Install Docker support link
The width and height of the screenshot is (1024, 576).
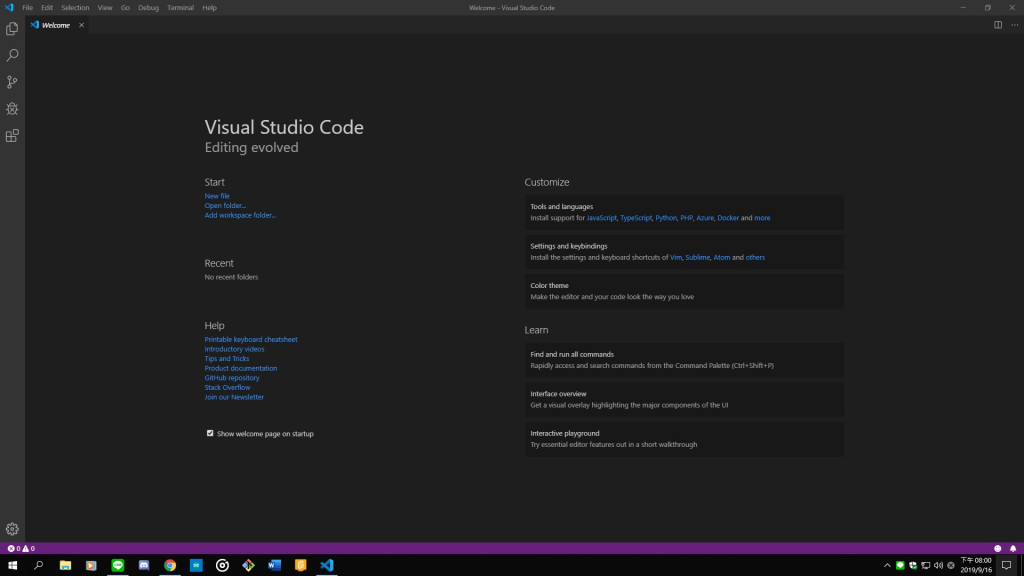[x=728, y=218]
